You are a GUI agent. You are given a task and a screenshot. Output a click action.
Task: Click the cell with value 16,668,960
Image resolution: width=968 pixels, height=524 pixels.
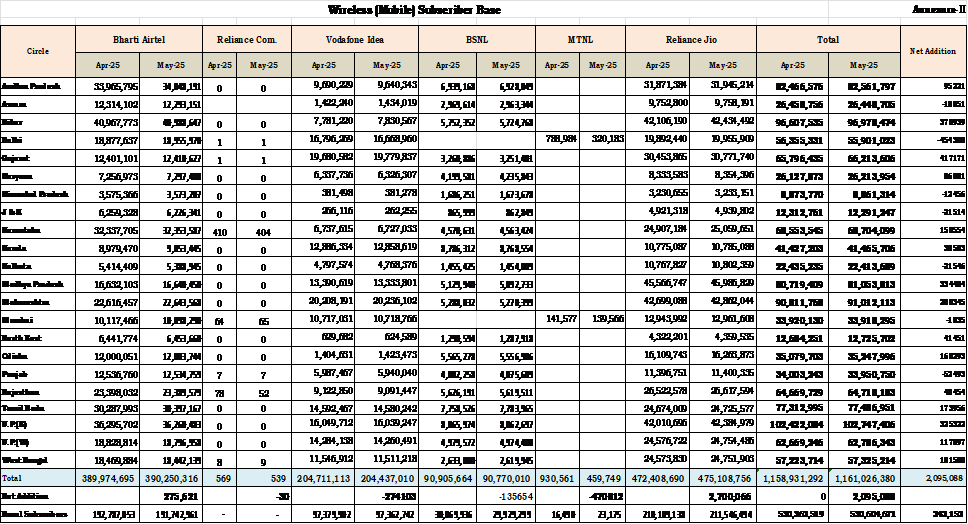click(x=386, y=139)
